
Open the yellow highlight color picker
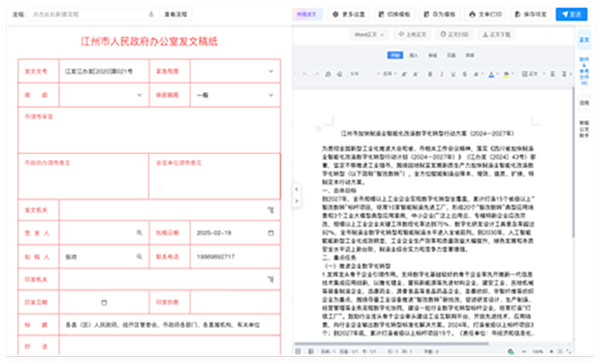[x=507, y=74]
